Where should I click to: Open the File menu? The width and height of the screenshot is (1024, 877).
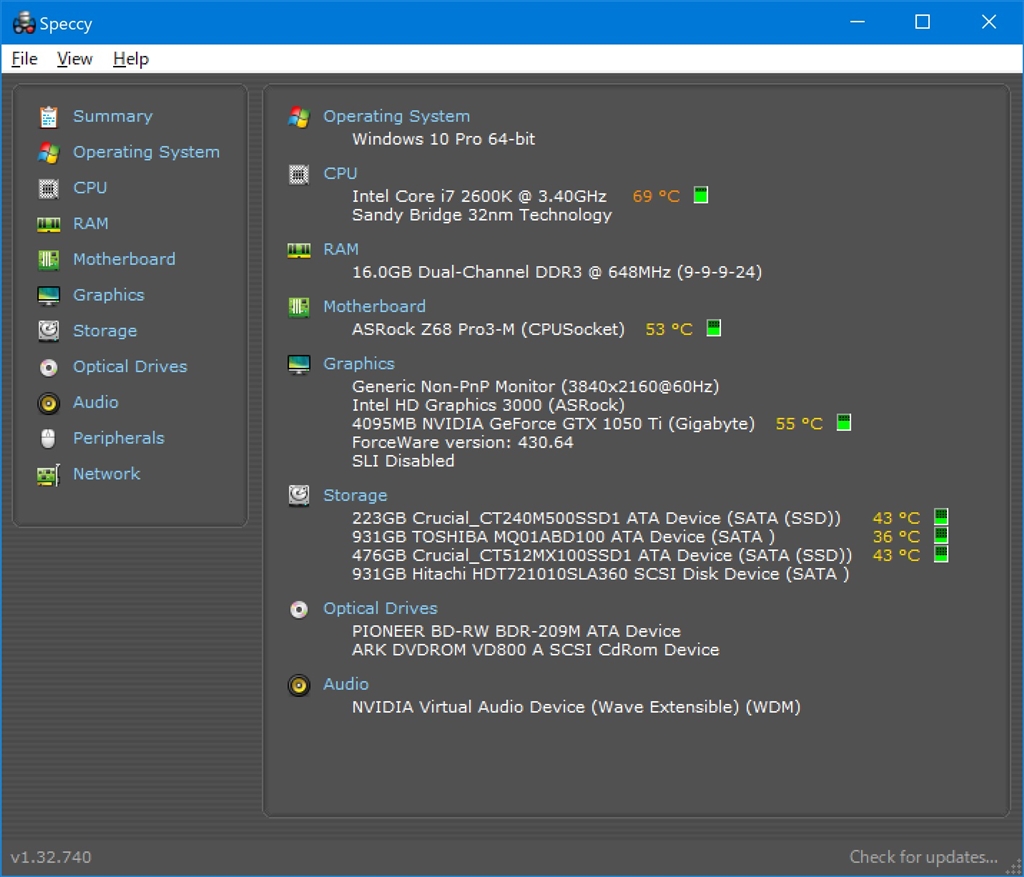click(x=25, y=59)
